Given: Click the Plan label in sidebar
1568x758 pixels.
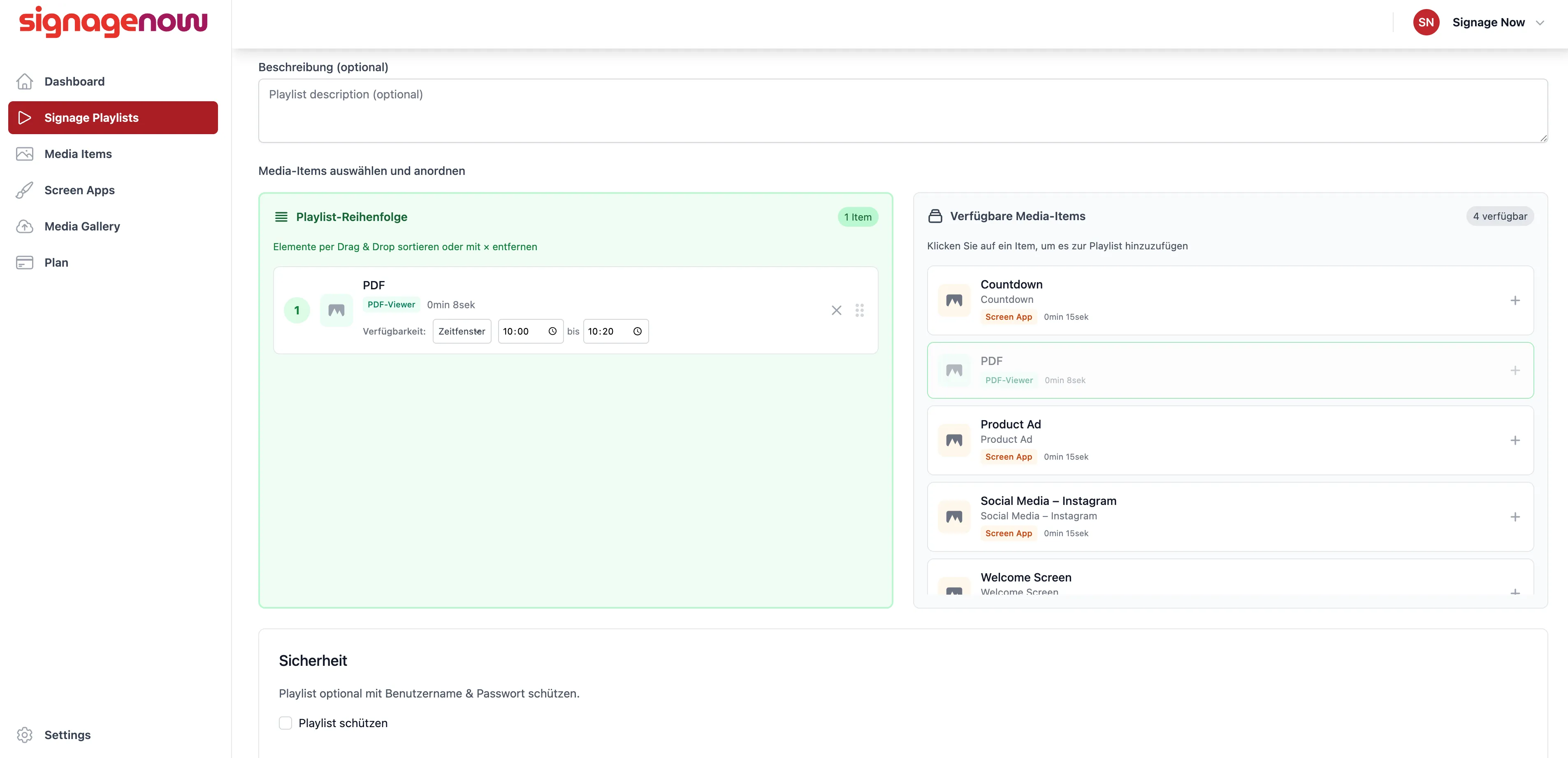Looking at the screenshot, I should (x=56, y=263).
